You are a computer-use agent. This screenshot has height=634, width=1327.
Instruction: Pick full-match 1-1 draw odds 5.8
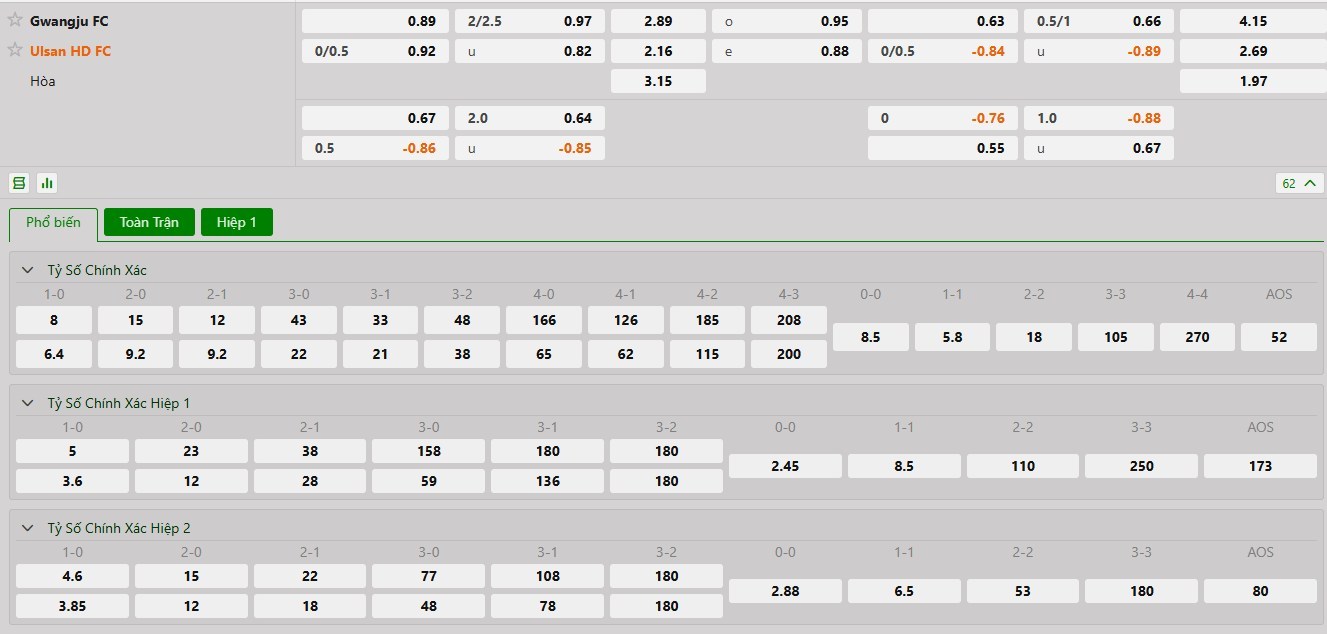point(952,337)
